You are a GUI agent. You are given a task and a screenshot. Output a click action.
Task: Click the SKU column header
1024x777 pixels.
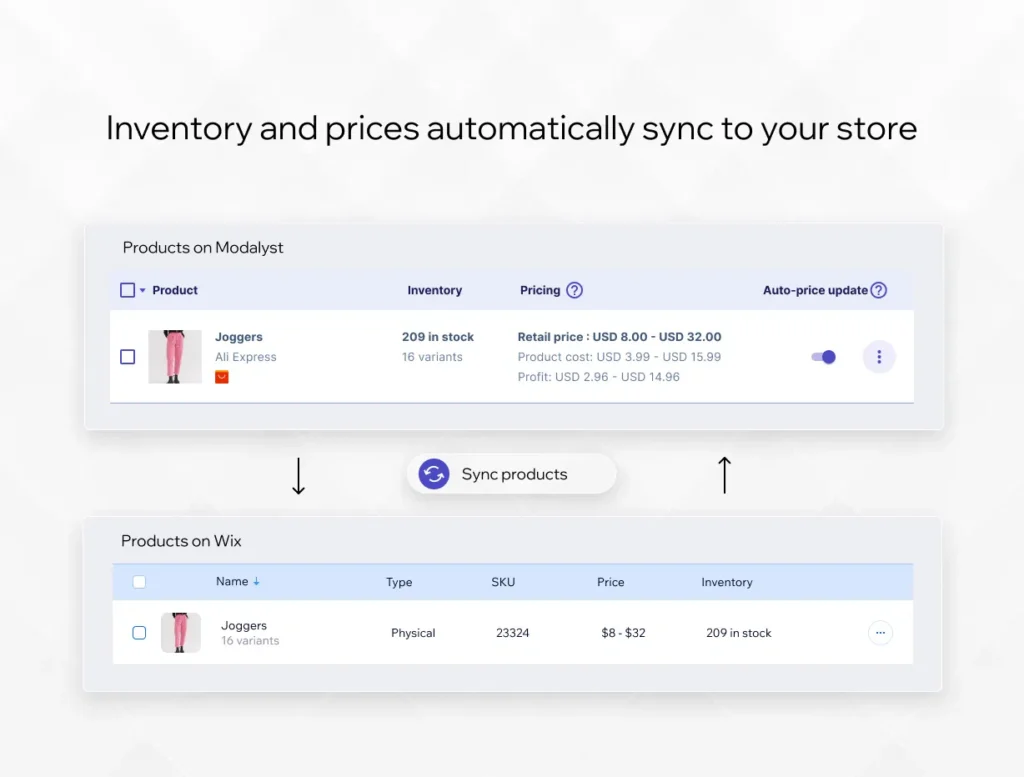503,582
